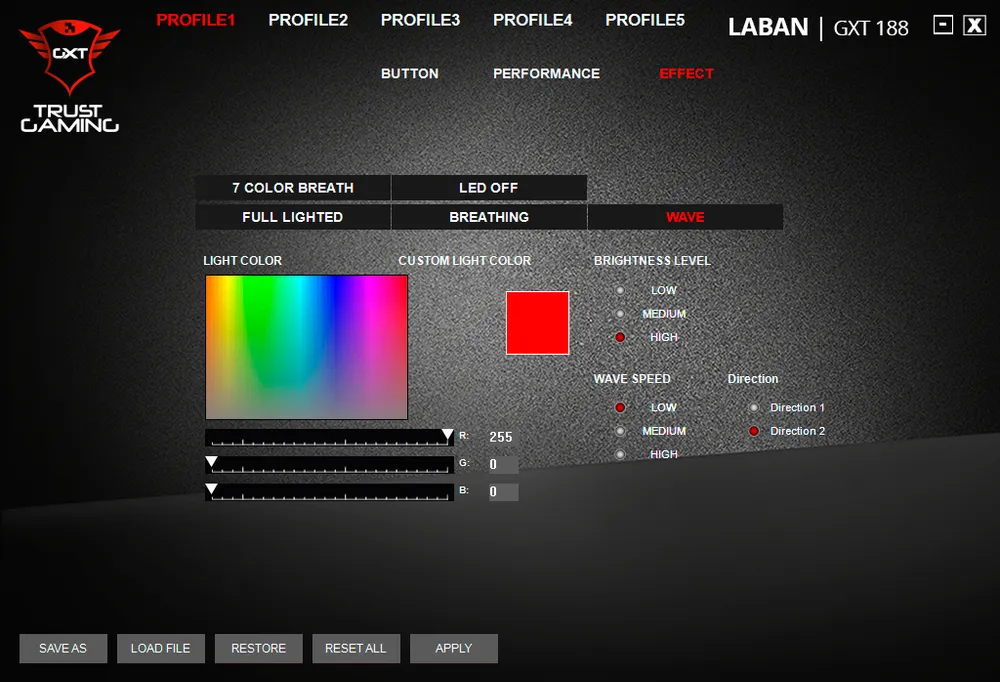Set wave speed to HIGH
Screen dimensions: 1000x682
[x=620, y=454]
